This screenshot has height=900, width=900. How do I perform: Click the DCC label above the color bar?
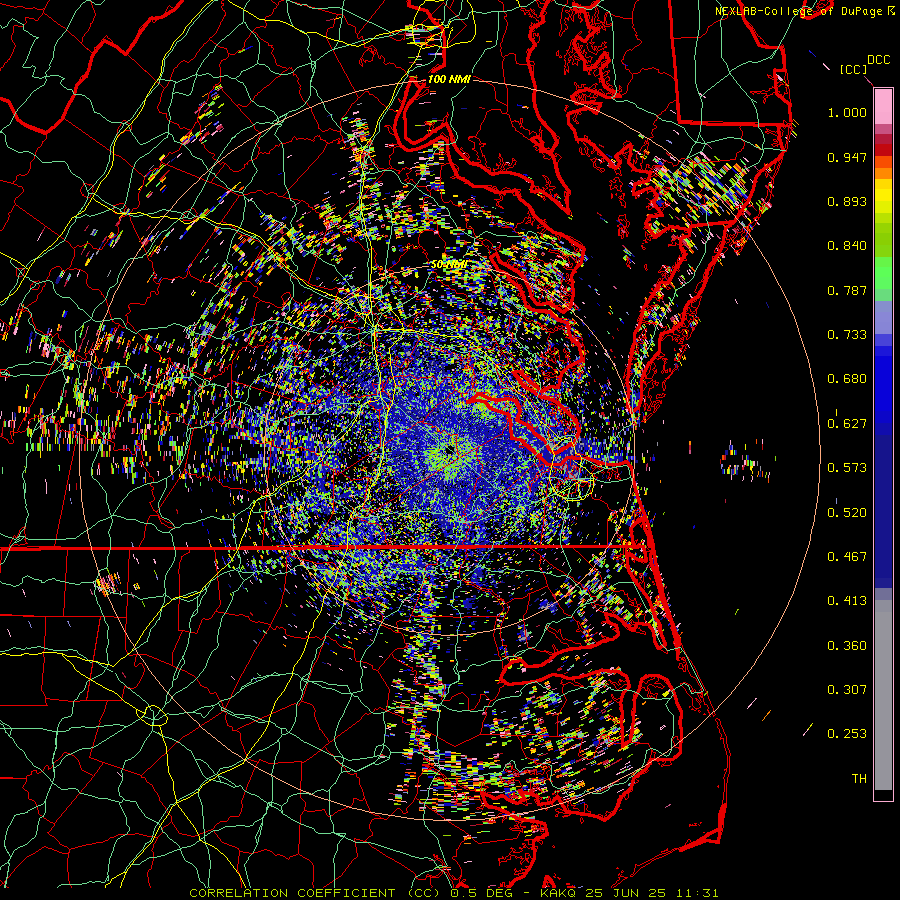[878, 59]
